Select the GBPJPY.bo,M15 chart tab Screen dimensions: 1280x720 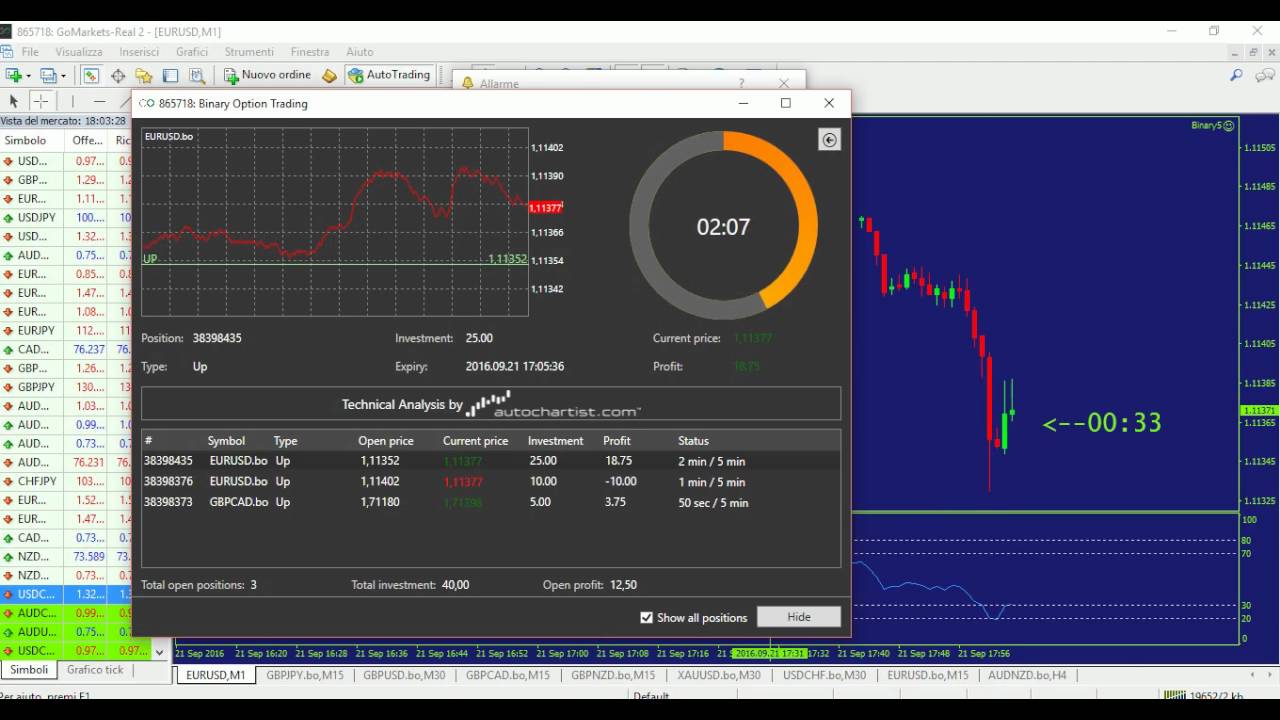(x=305, y=675)
